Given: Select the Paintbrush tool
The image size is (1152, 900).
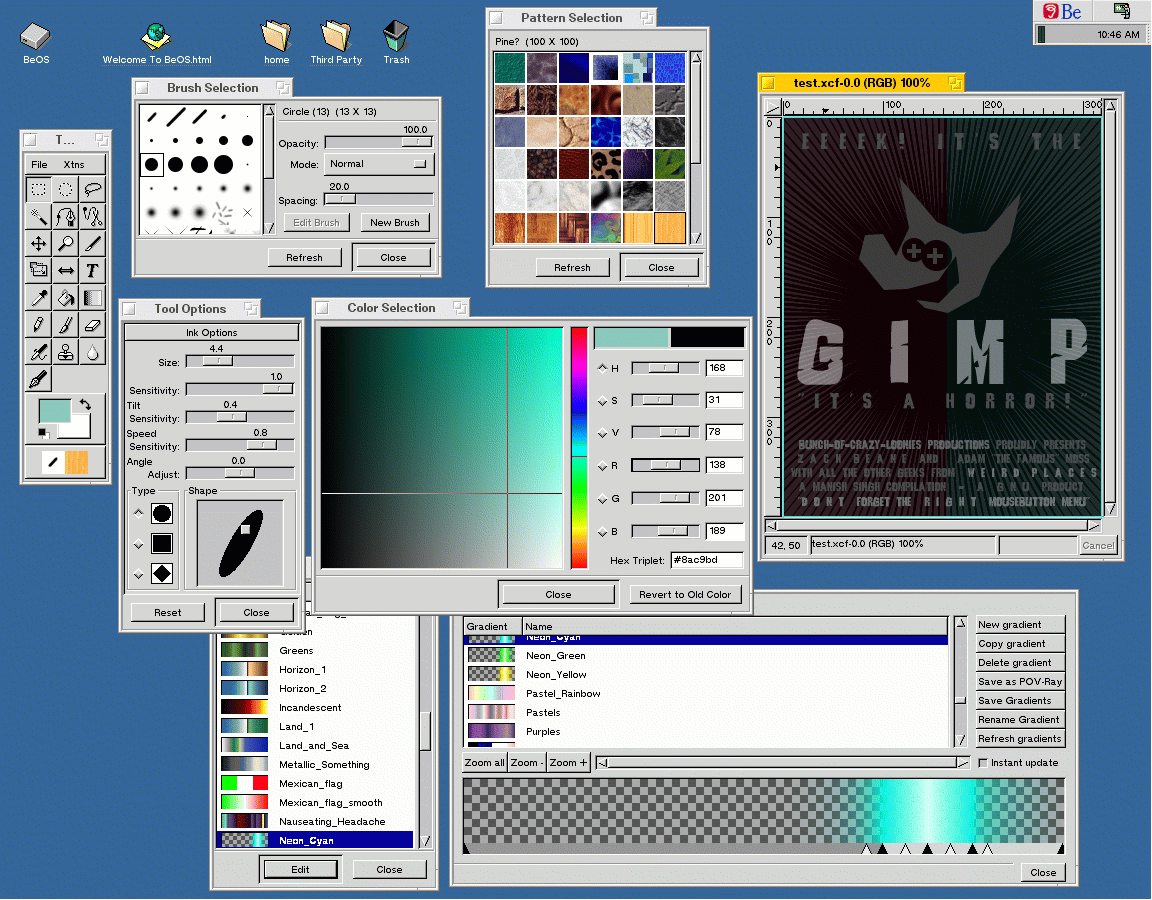Looking at the screenshot, I should click(x=65, y=325).
